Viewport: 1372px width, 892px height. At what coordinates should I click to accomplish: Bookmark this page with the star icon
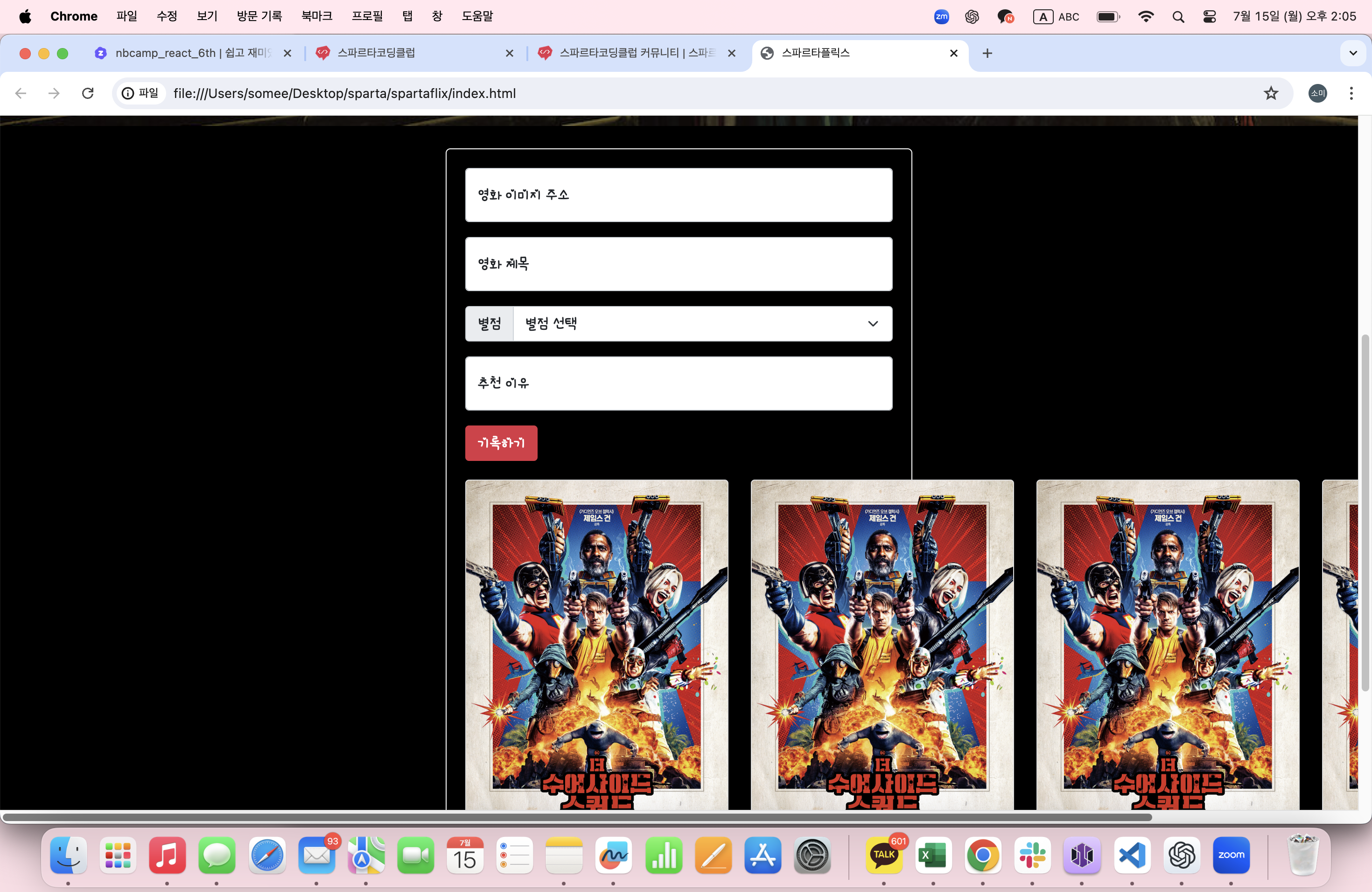1271,93
